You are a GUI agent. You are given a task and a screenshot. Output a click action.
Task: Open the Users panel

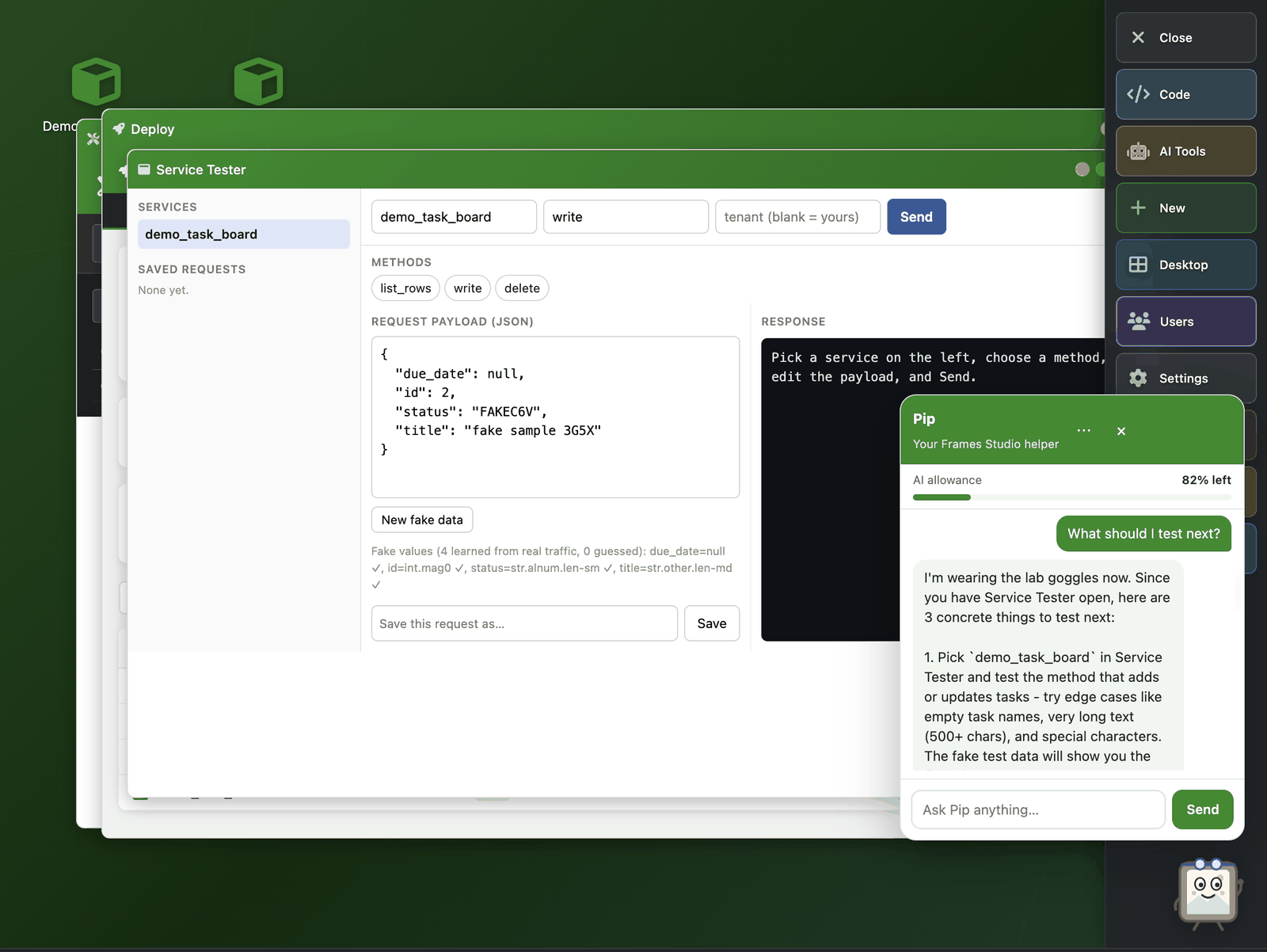[1185, 322]
